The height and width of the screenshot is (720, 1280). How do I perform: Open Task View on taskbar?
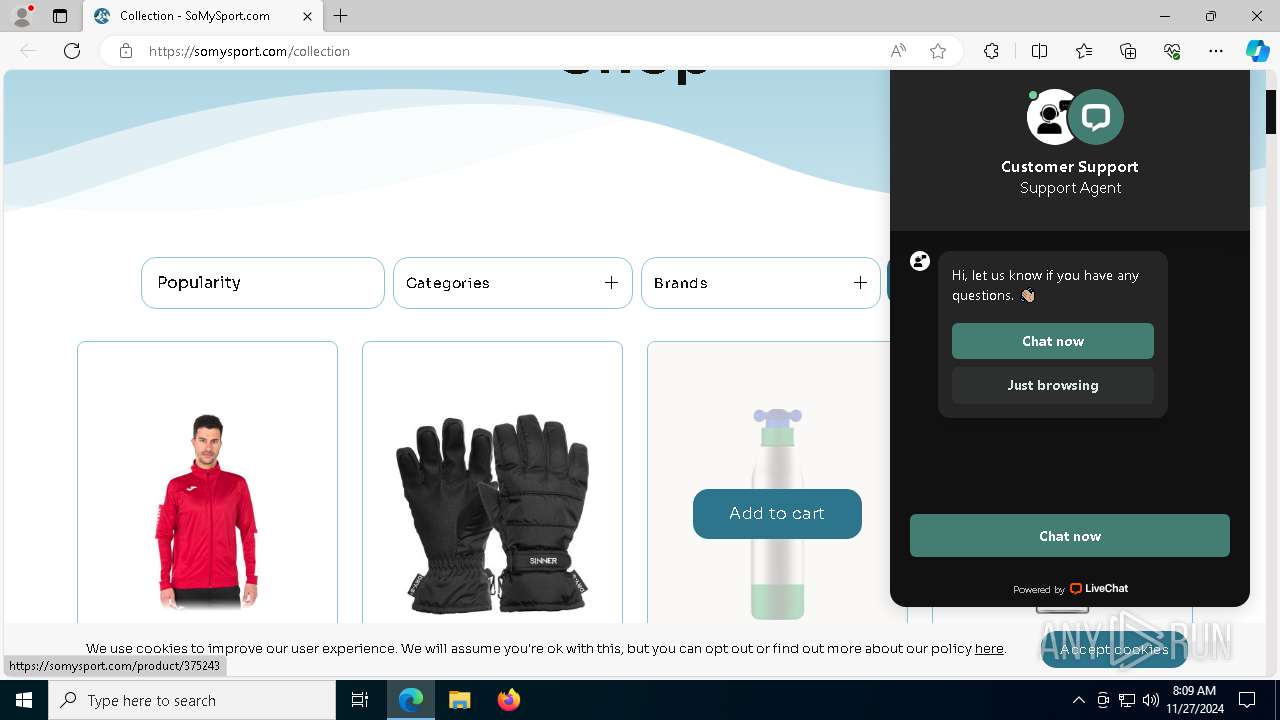pos(360,700)
